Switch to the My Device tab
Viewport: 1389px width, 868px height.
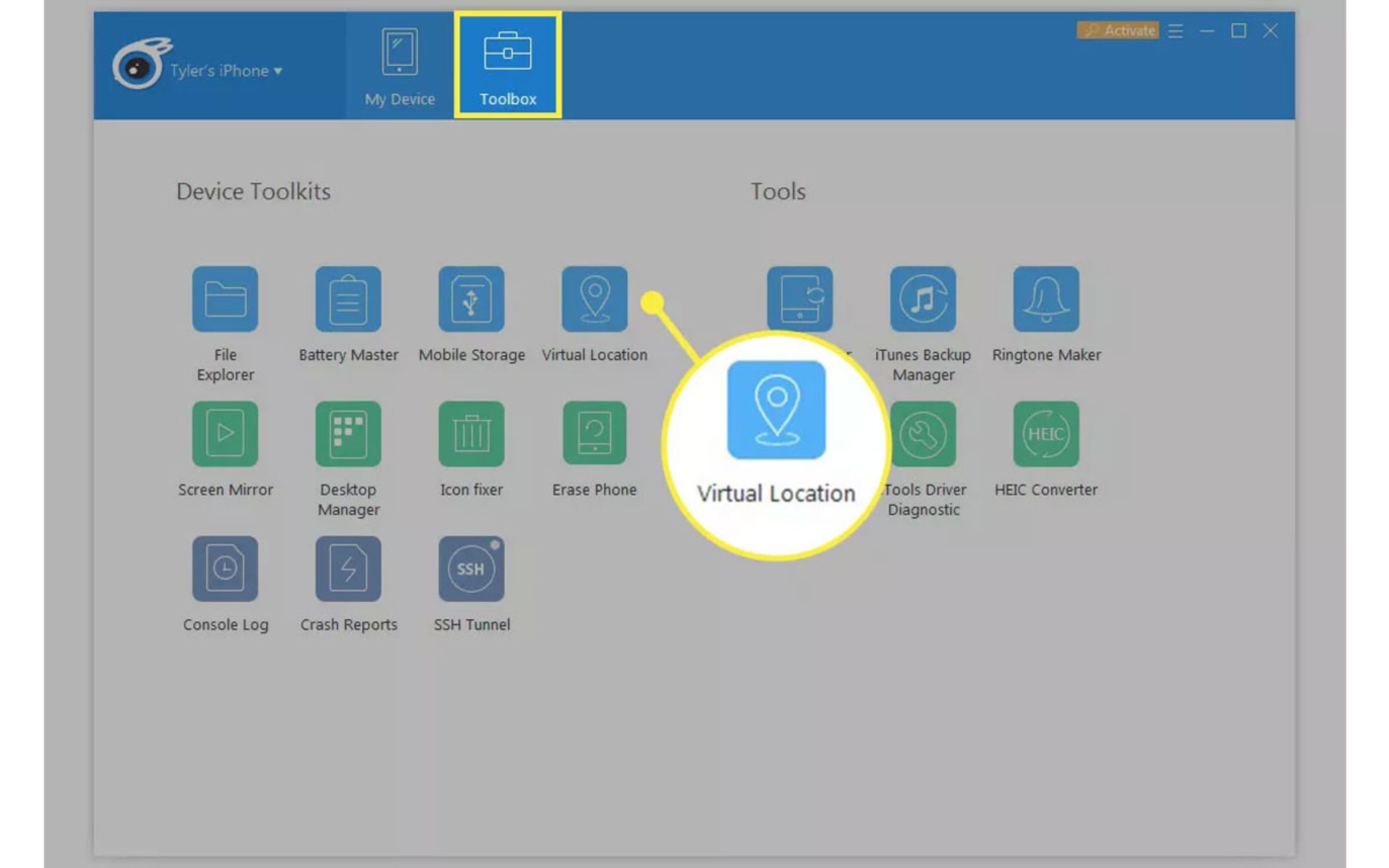tap(398, 65)
